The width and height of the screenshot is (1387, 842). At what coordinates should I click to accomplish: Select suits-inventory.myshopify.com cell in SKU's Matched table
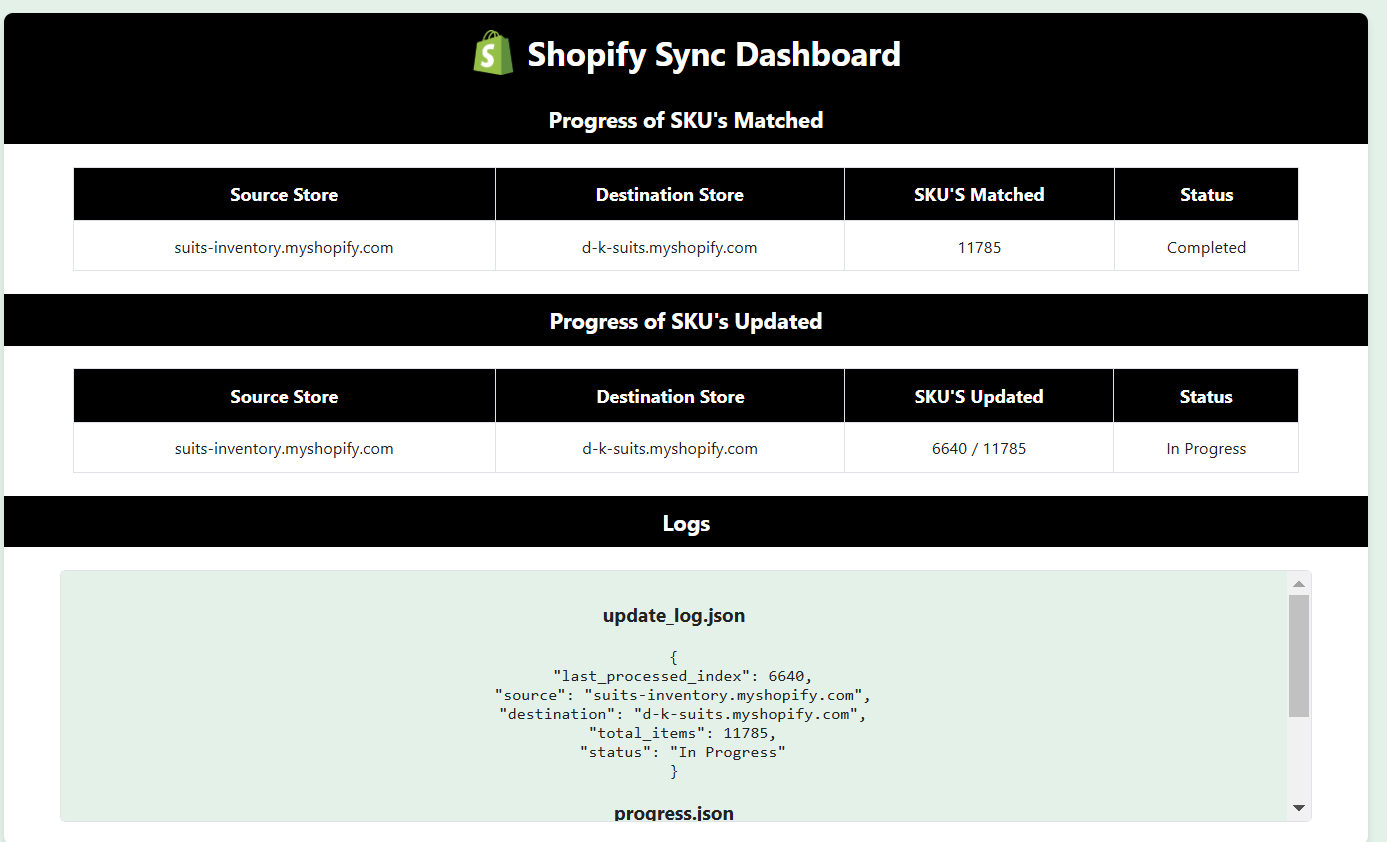tap(284, 247)
